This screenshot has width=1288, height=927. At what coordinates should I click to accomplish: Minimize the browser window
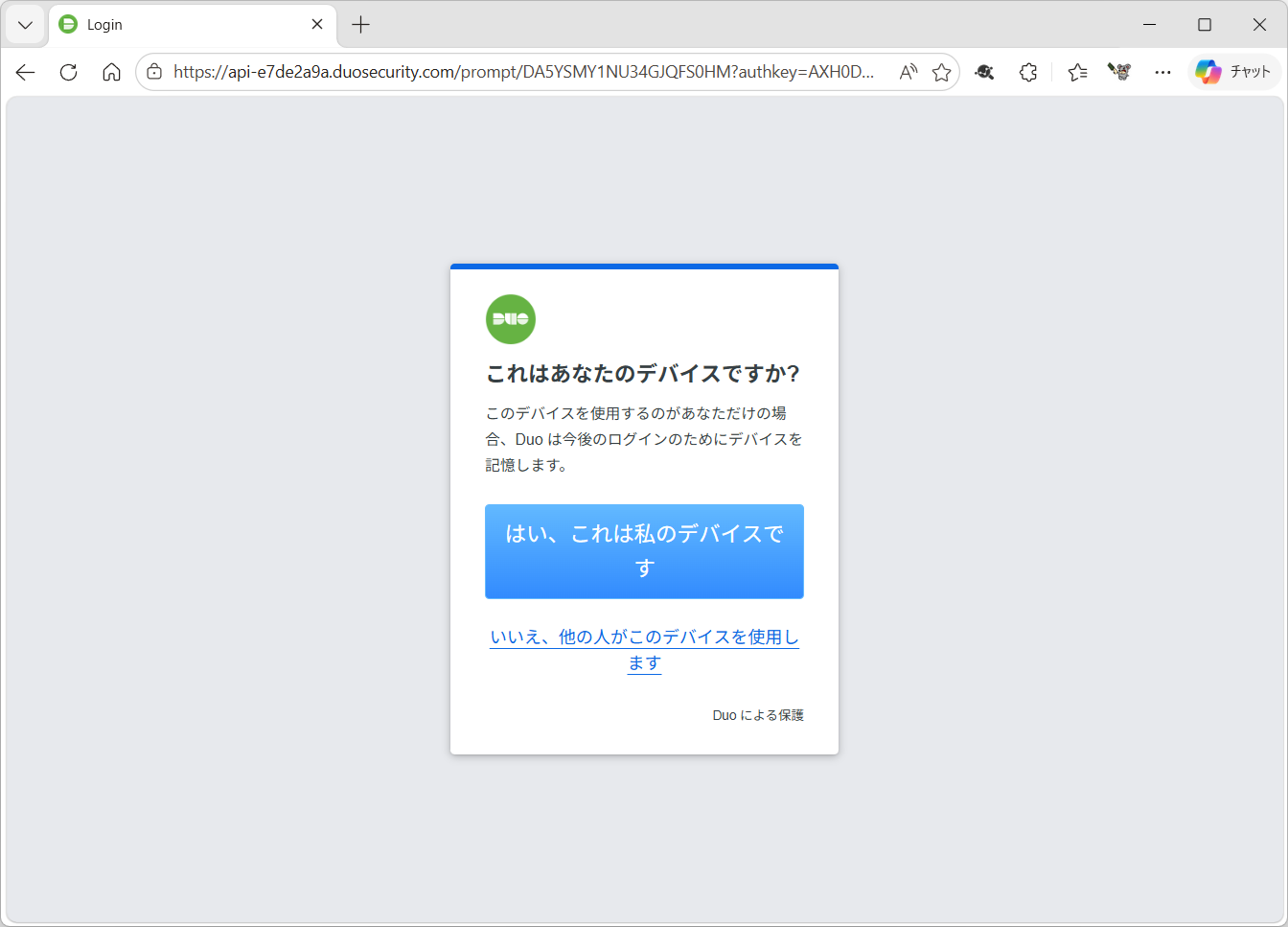click(1150, 25)
